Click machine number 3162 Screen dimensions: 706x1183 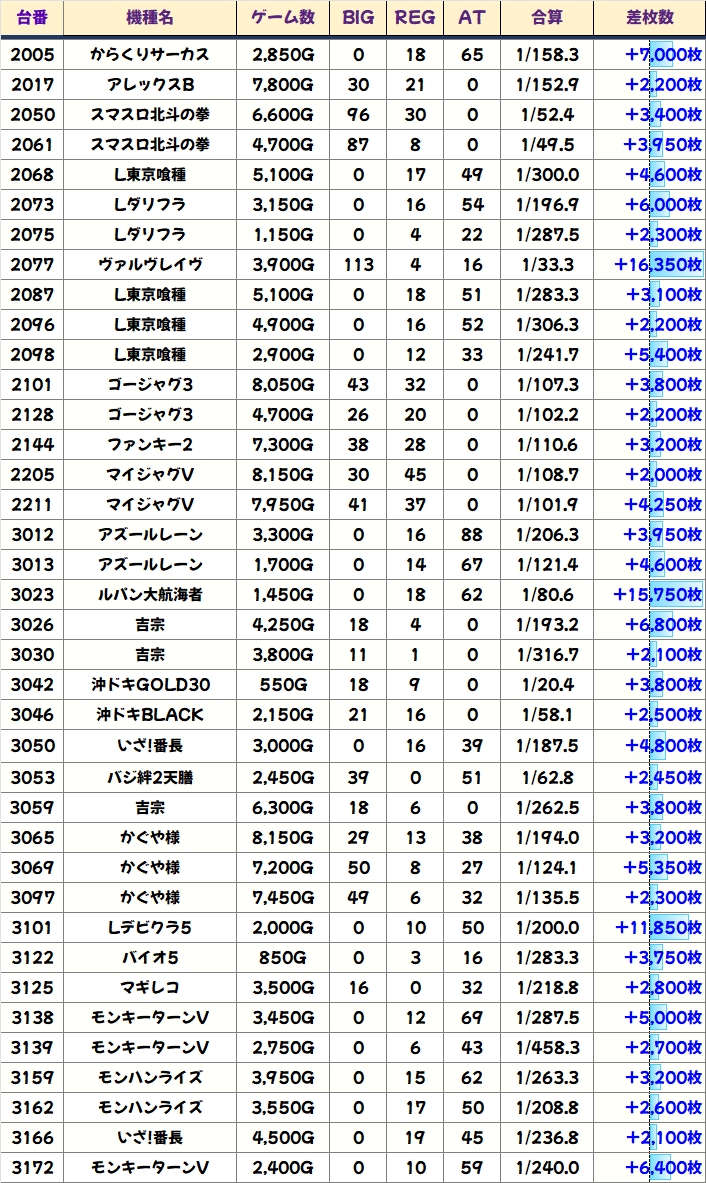32,1108
